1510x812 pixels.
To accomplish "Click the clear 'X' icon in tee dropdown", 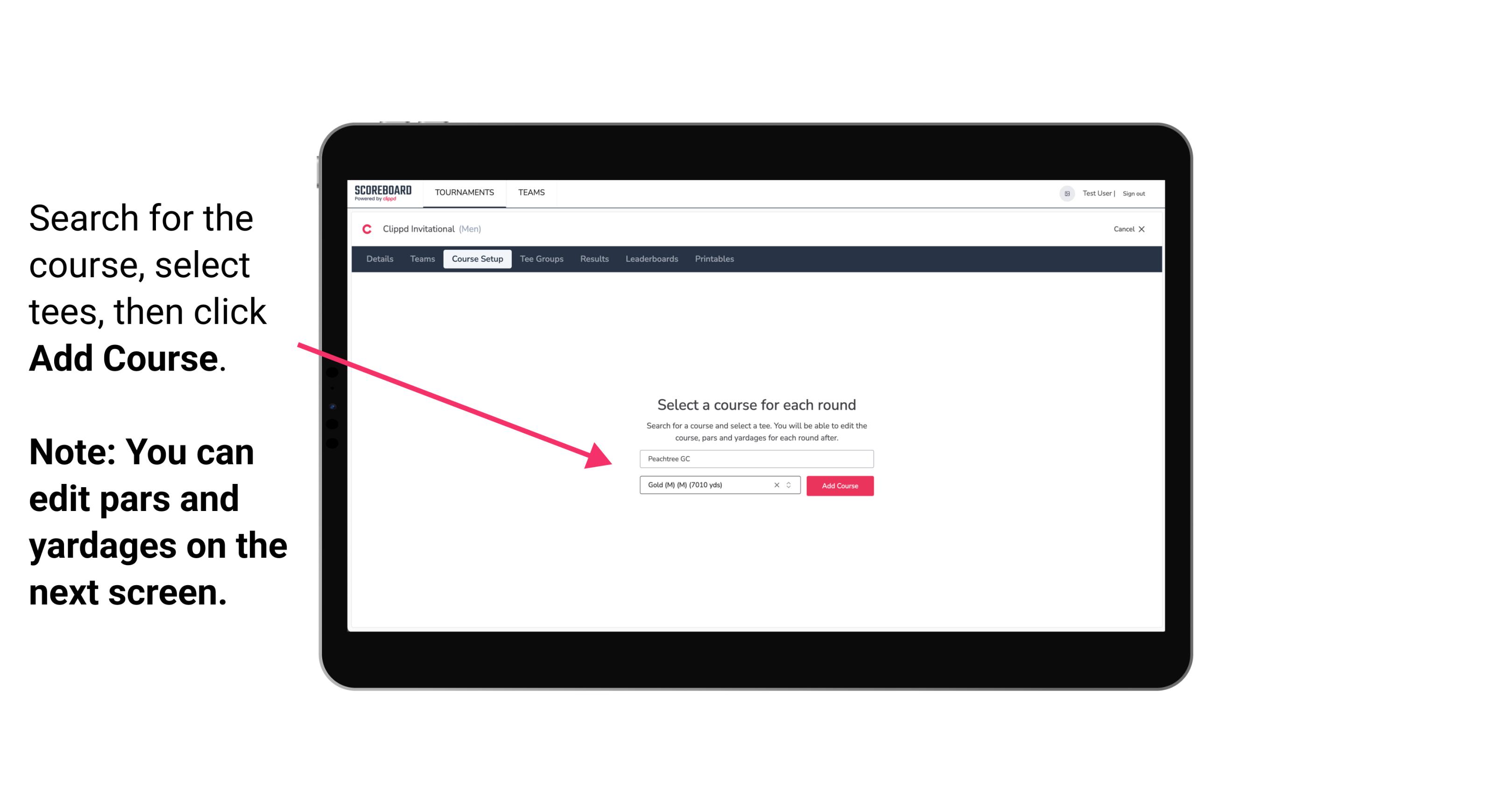I will (x=775, y=486).
